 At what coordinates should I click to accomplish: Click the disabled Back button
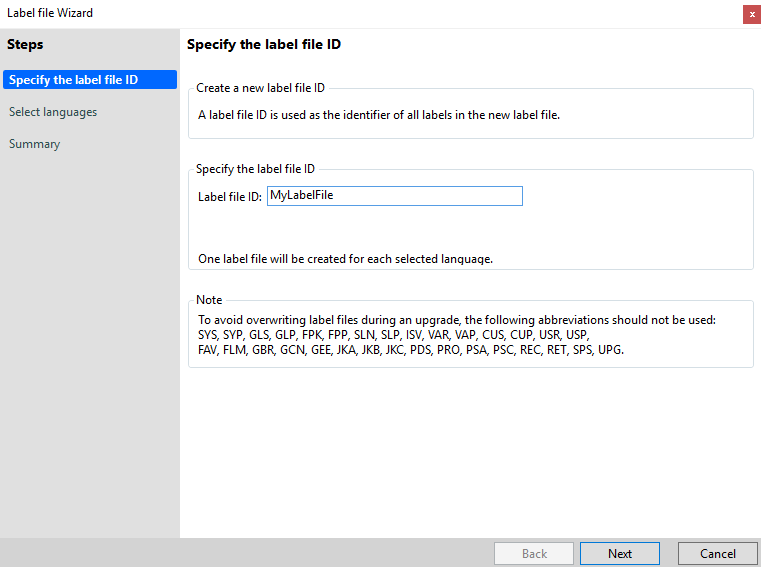(534, 553)
